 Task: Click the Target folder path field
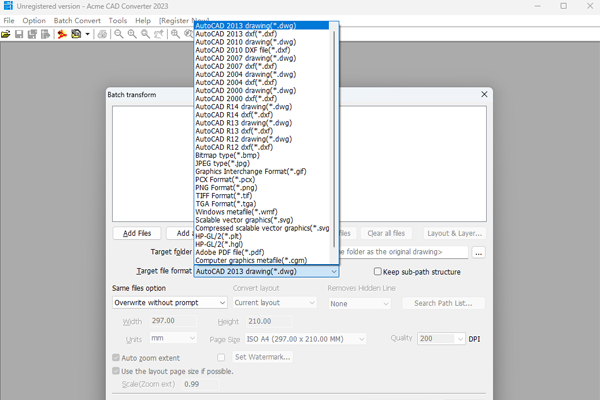404,252
